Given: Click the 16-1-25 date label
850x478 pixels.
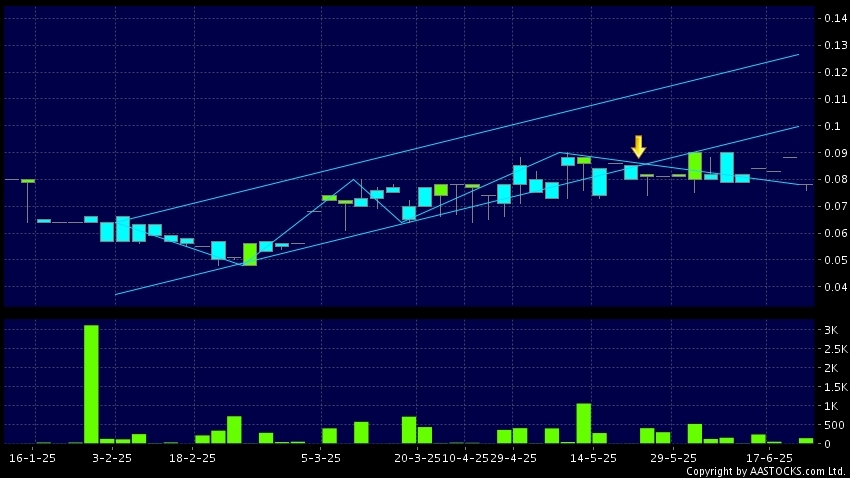Looking at the screenshot, I should pyautogui.click(x=33, y=458).
